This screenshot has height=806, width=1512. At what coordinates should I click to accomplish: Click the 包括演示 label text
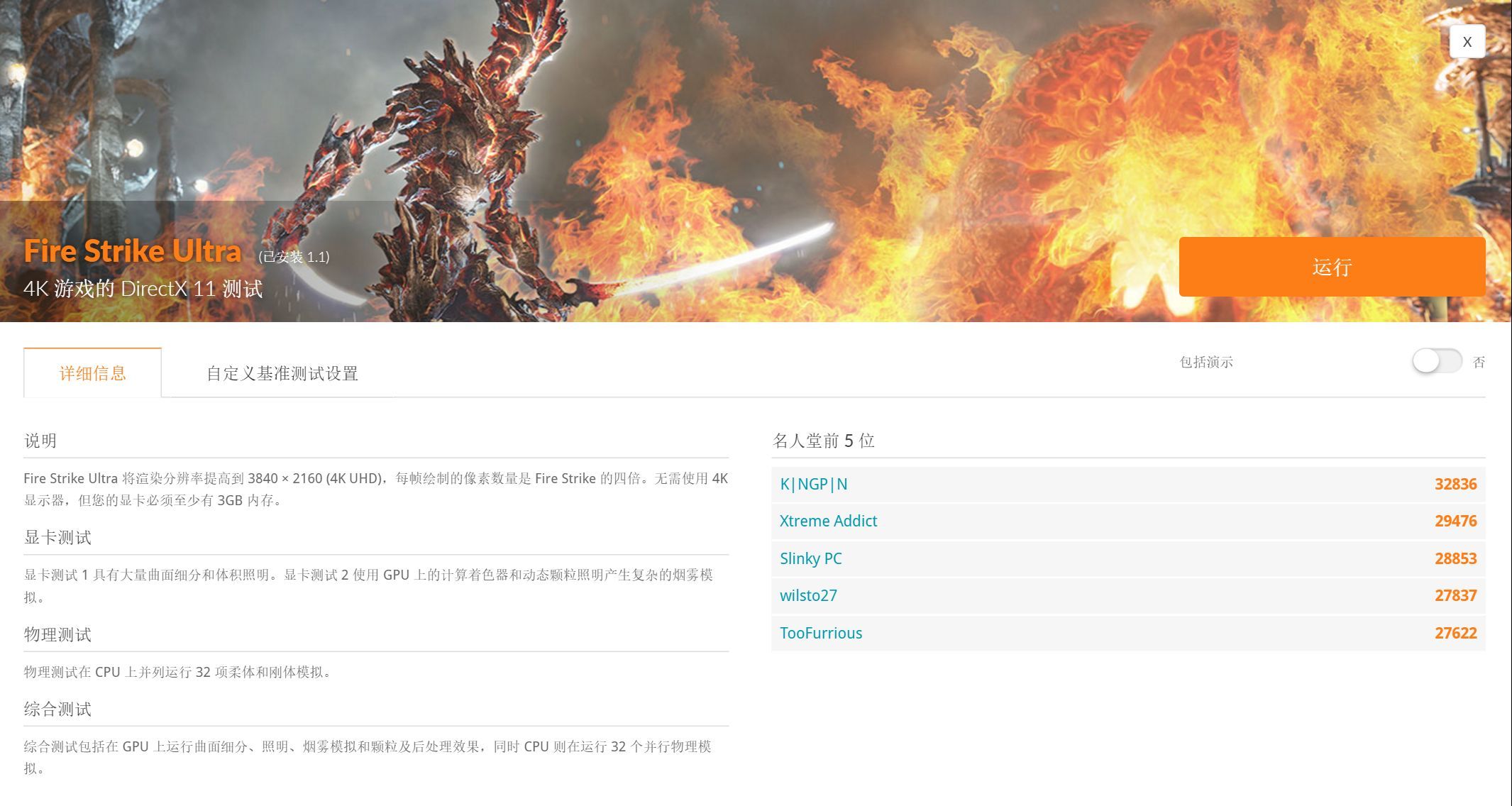(1206, 362)
